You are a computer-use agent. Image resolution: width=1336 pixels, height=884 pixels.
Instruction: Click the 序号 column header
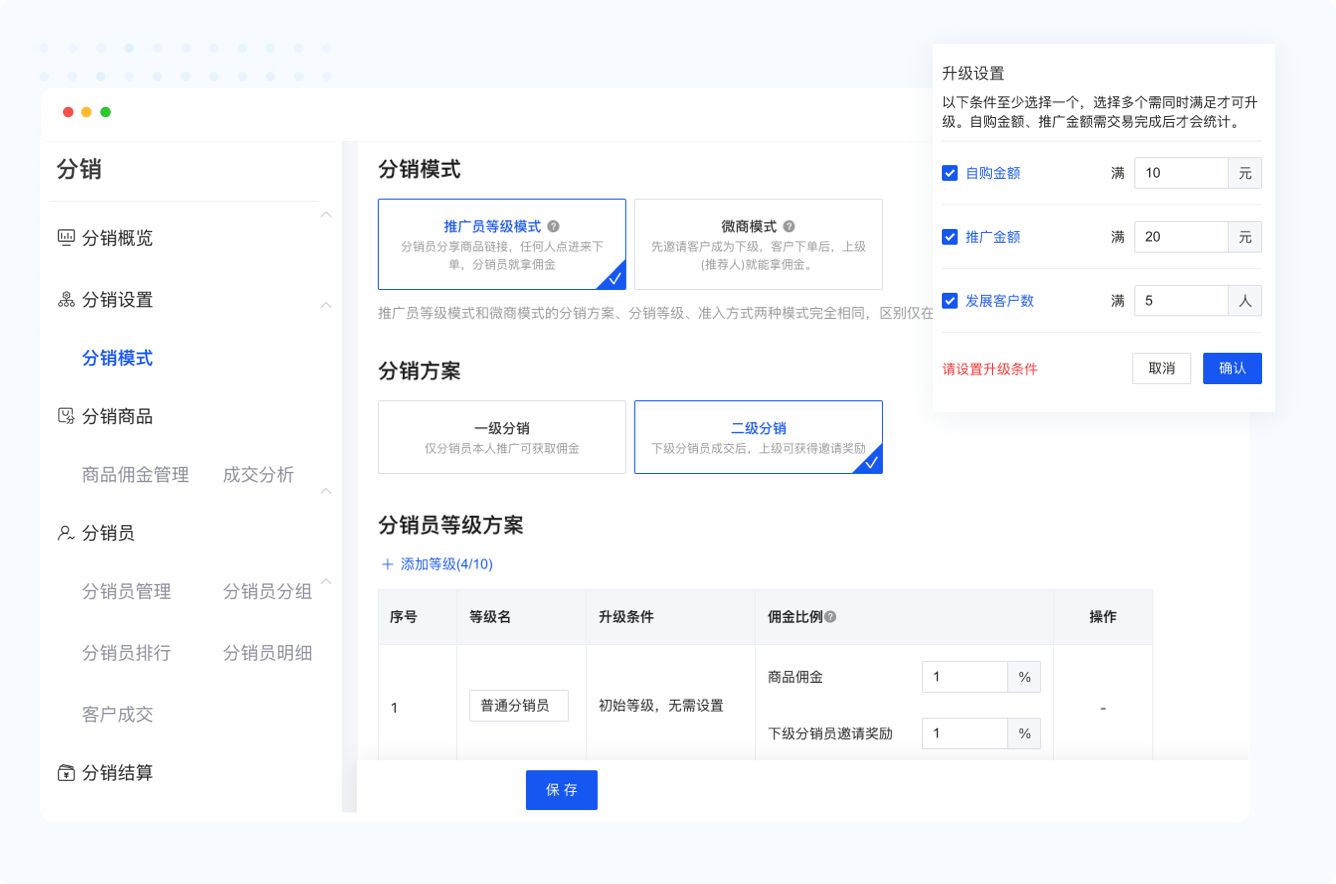tap(403, 617)
